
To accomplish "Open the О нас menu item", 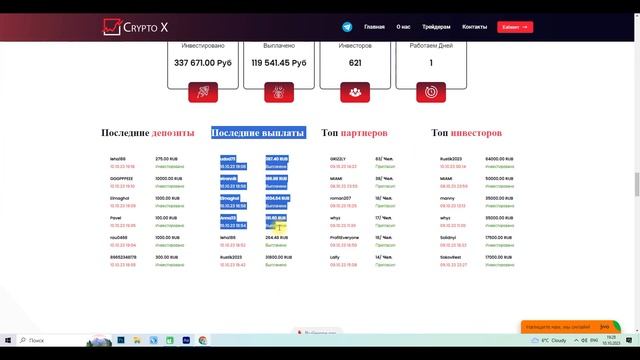I will 403,27.
